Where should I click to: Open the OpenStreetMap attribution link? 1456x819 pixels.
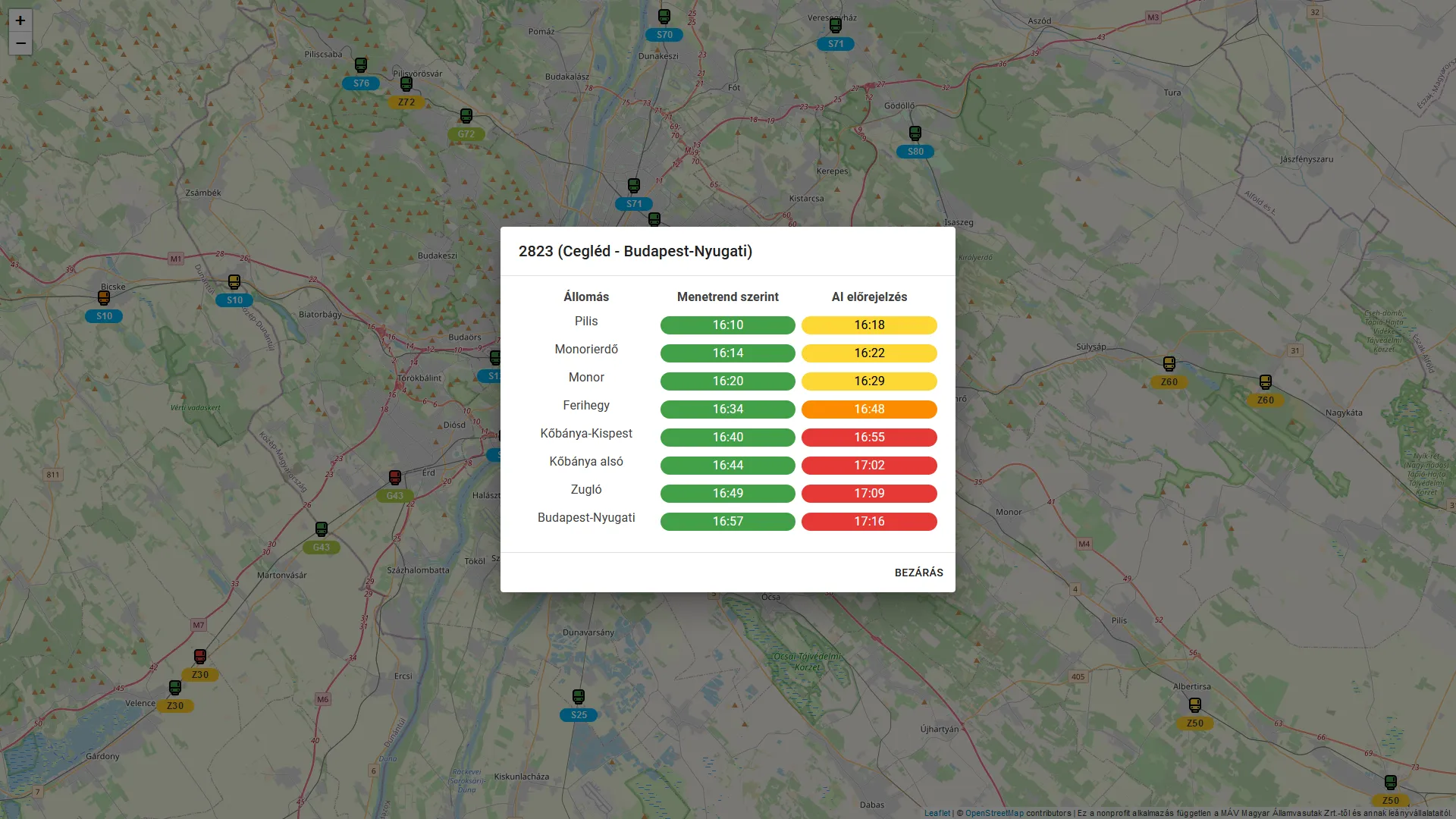tap(993, 812)
